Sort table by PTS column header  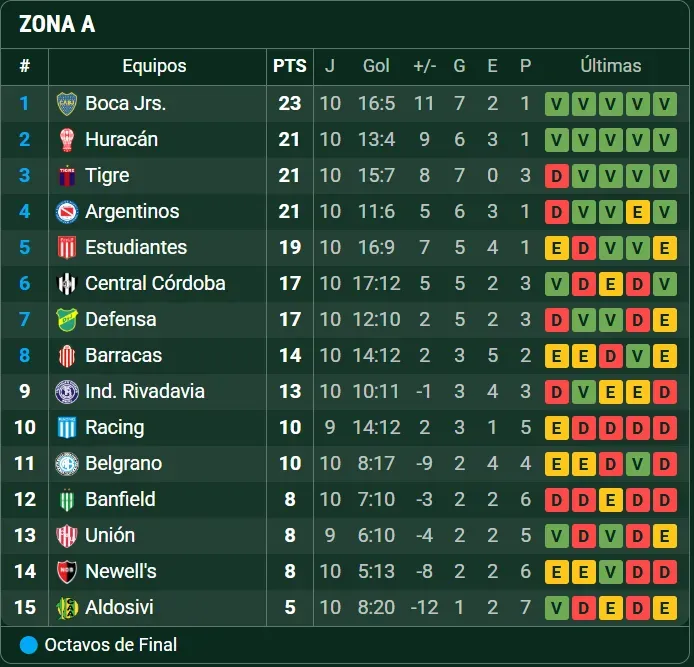[290, 66]
